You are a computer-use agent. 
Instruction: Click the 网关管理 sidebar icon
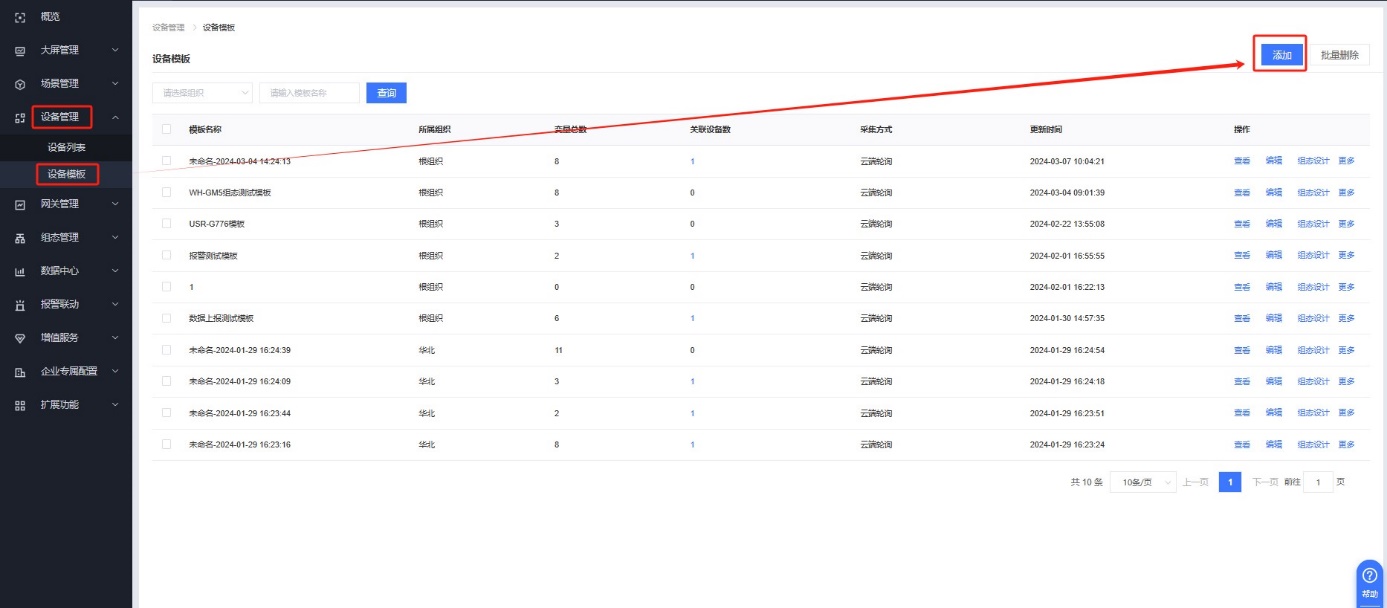coord(20,205)
